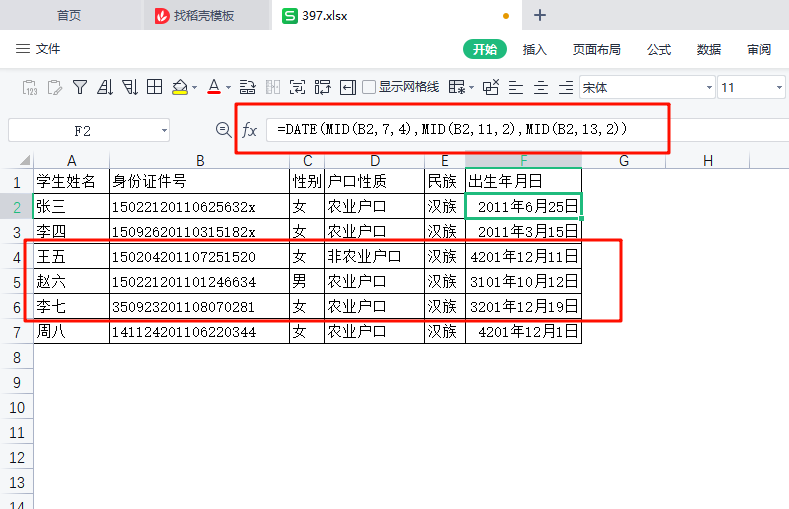
Task: Toggle the 显示网格线 checkbox
Action: pyautogui.click(x=369, y=87)
